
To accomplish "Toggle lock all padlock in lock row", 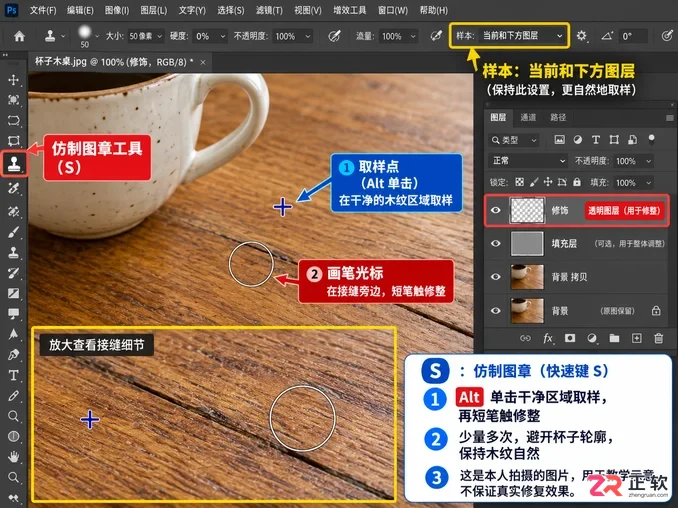I will pos(577,182).
